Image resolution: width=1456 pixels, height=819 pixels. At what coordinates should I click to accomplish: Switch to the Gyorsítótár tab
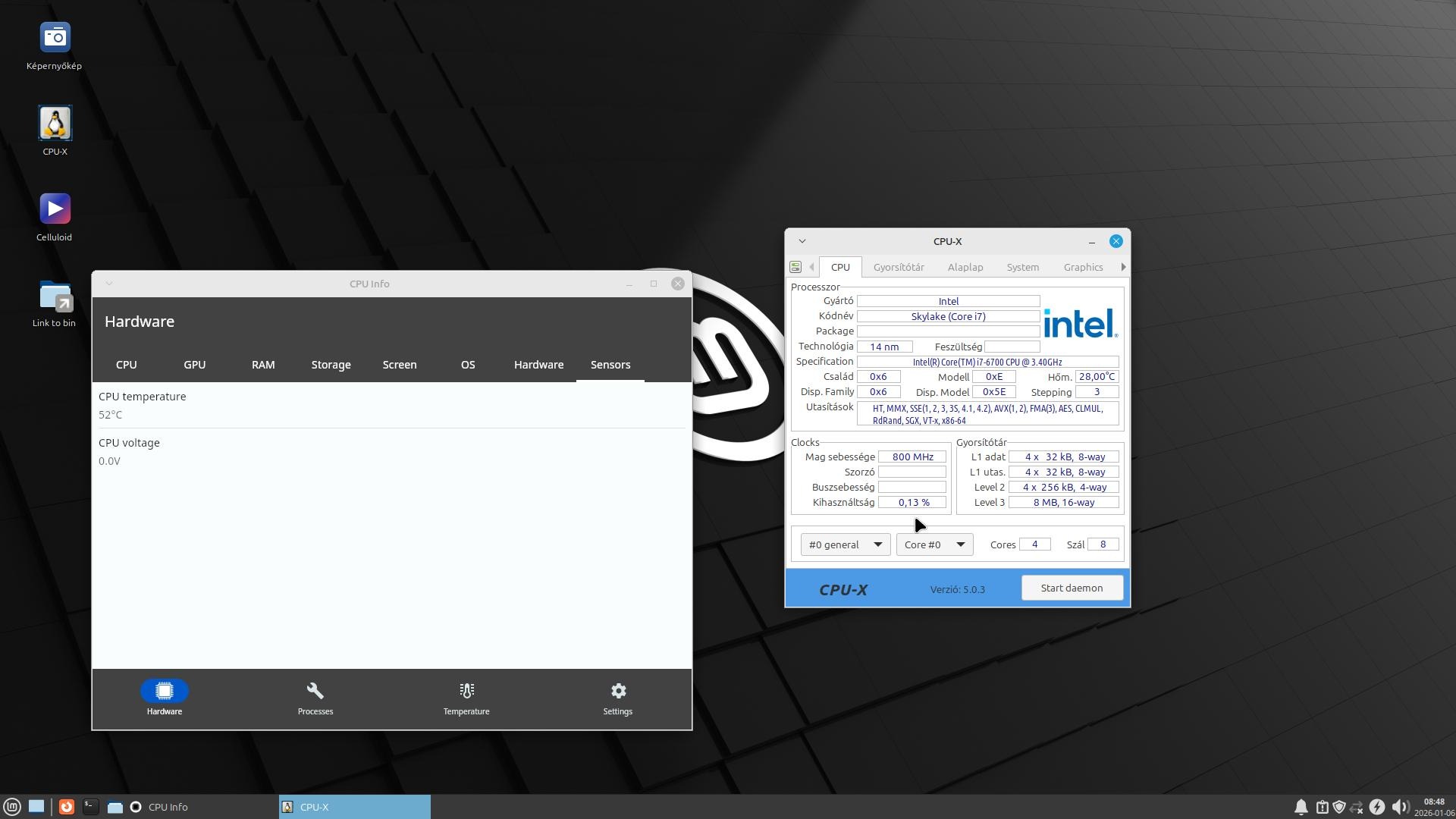click(x=899, y=267)
